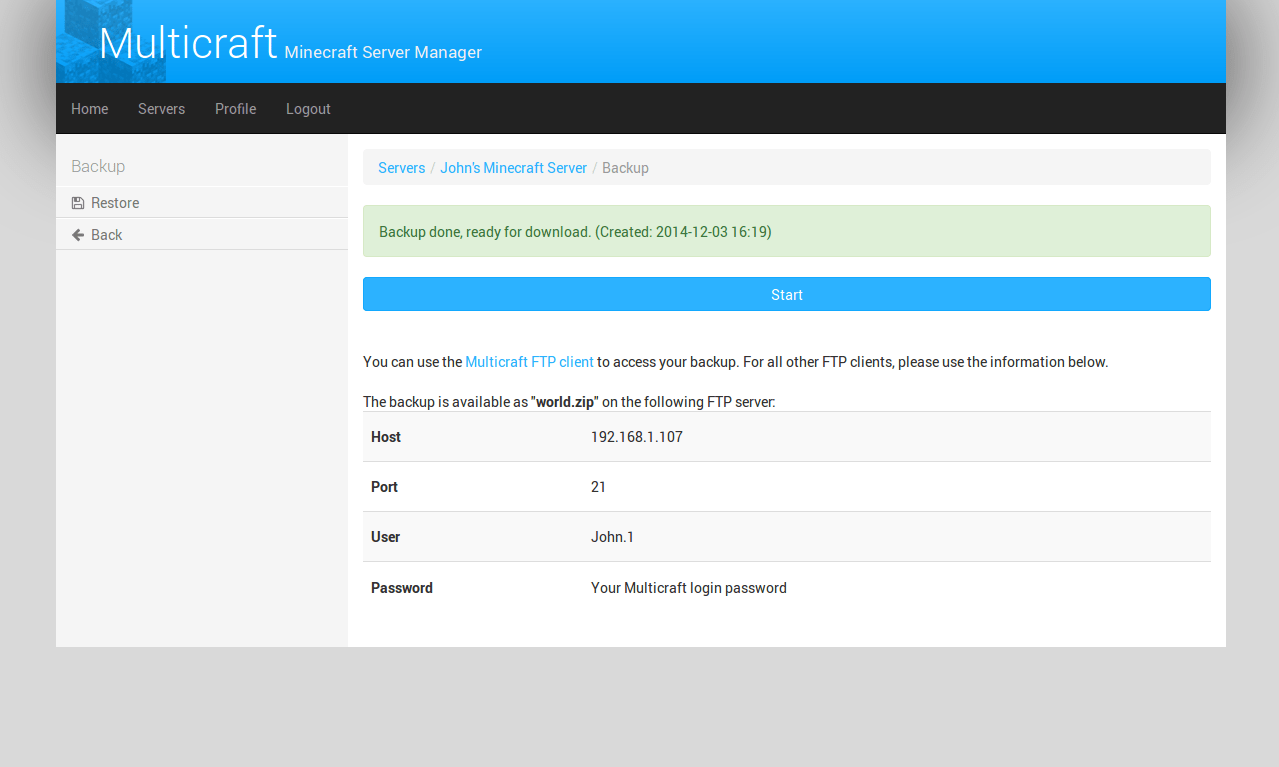The image size is (1279, 767).
Task: Select Back in the sidebar
Action: (202, 235)
